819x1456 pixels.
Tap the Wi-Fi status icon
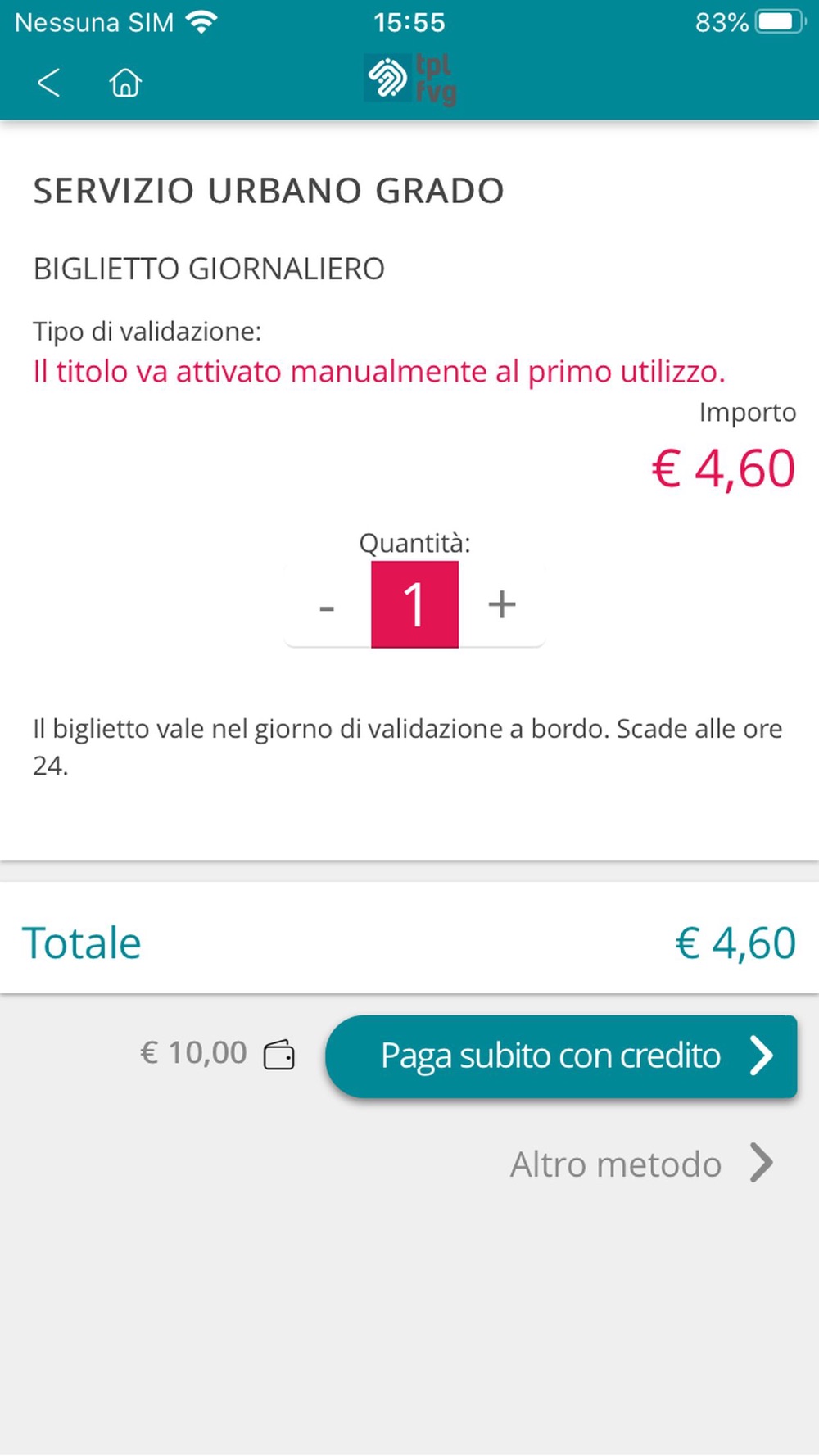pos(201,22)
